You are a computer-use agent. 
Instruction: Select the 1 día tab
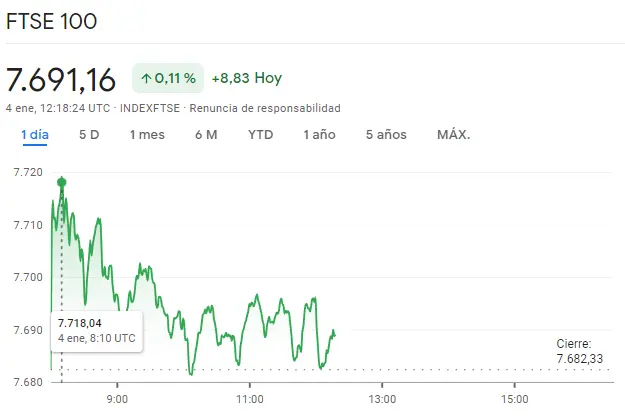pos(34,135)
